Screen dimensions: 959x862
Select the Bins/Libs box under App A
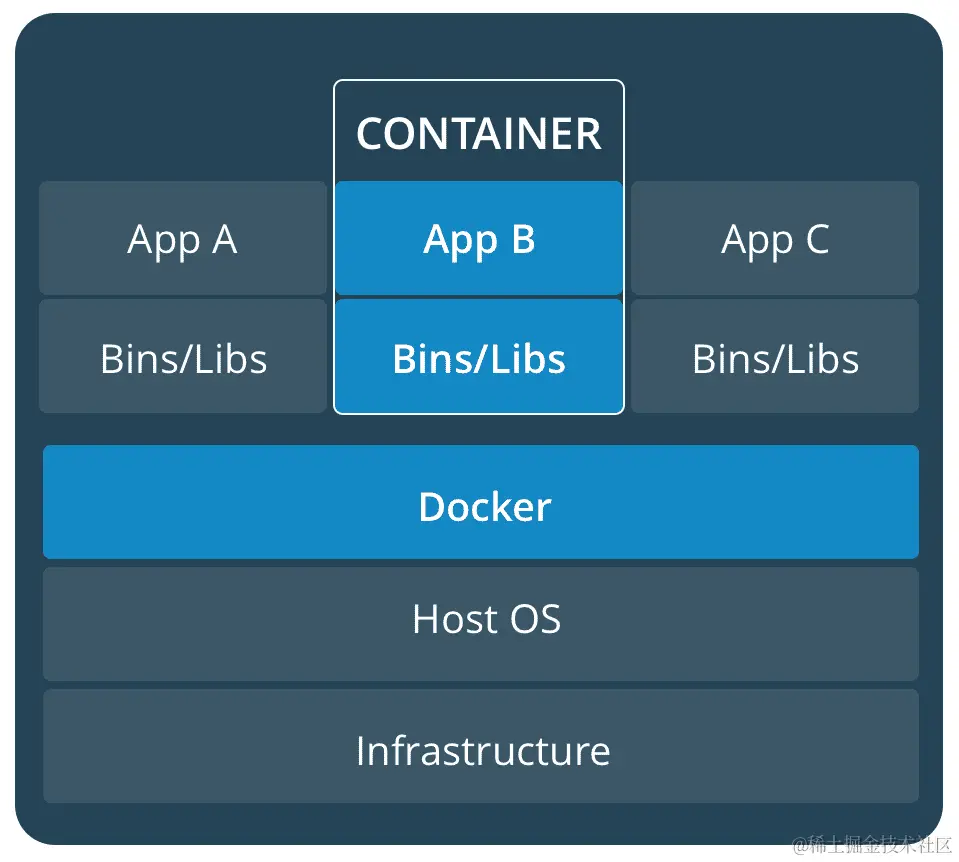point(183,357)
